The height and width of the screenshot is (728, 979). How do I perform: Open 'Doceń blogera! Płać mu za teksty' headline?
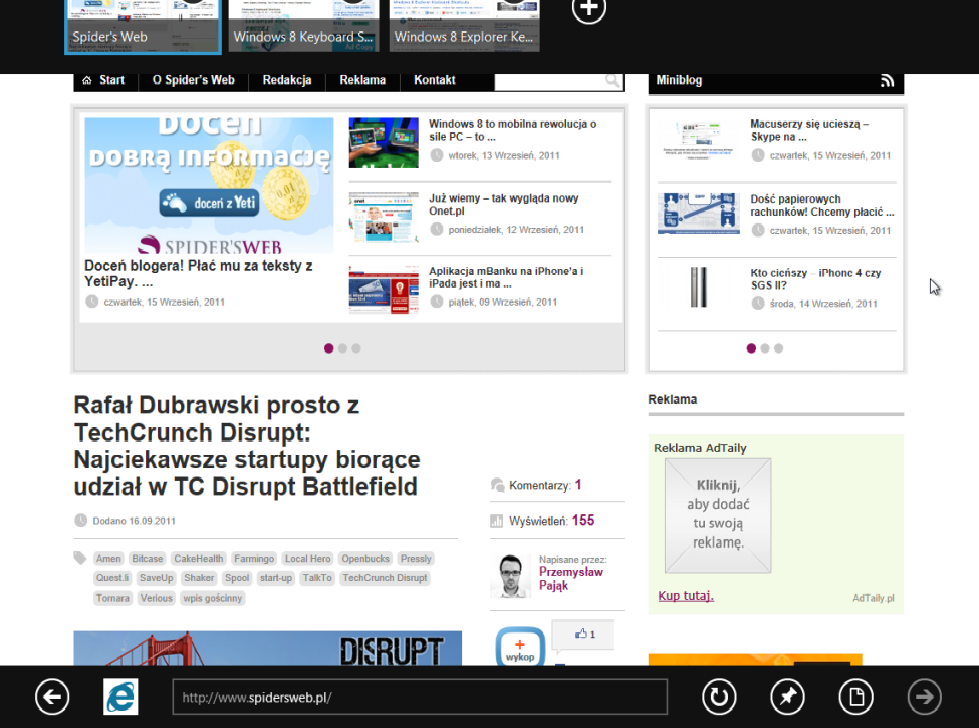(x=199, y=273)
